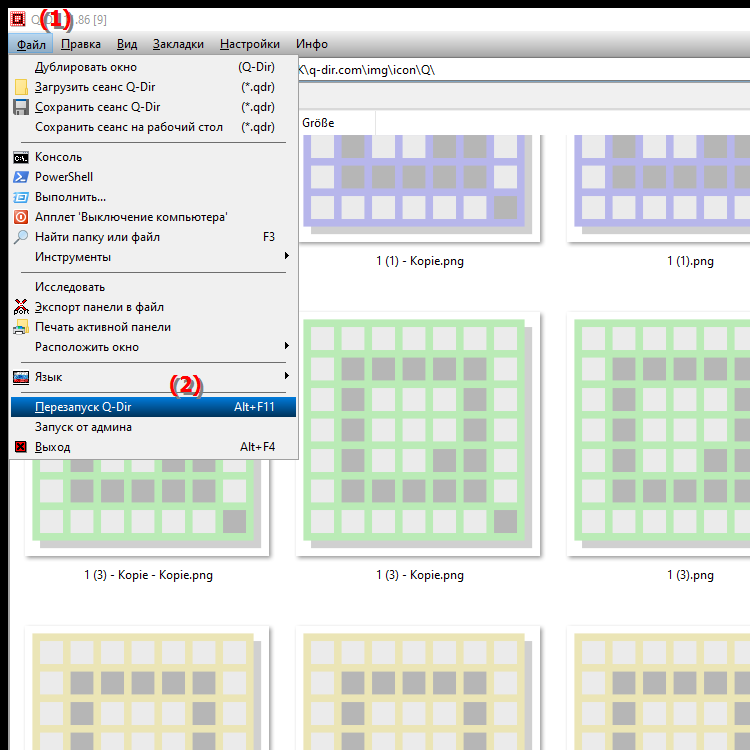Click the floppy disk icon for Сохранить сеанс

pos(21,107)
